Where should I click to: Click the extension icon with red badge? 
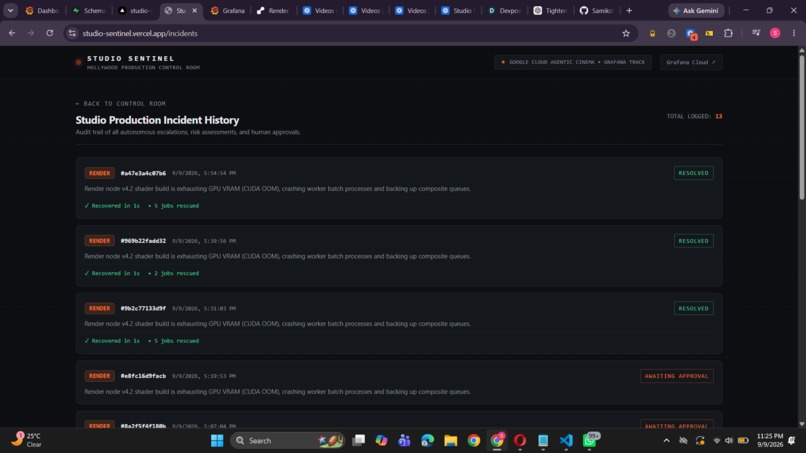(x=691, y=34)
